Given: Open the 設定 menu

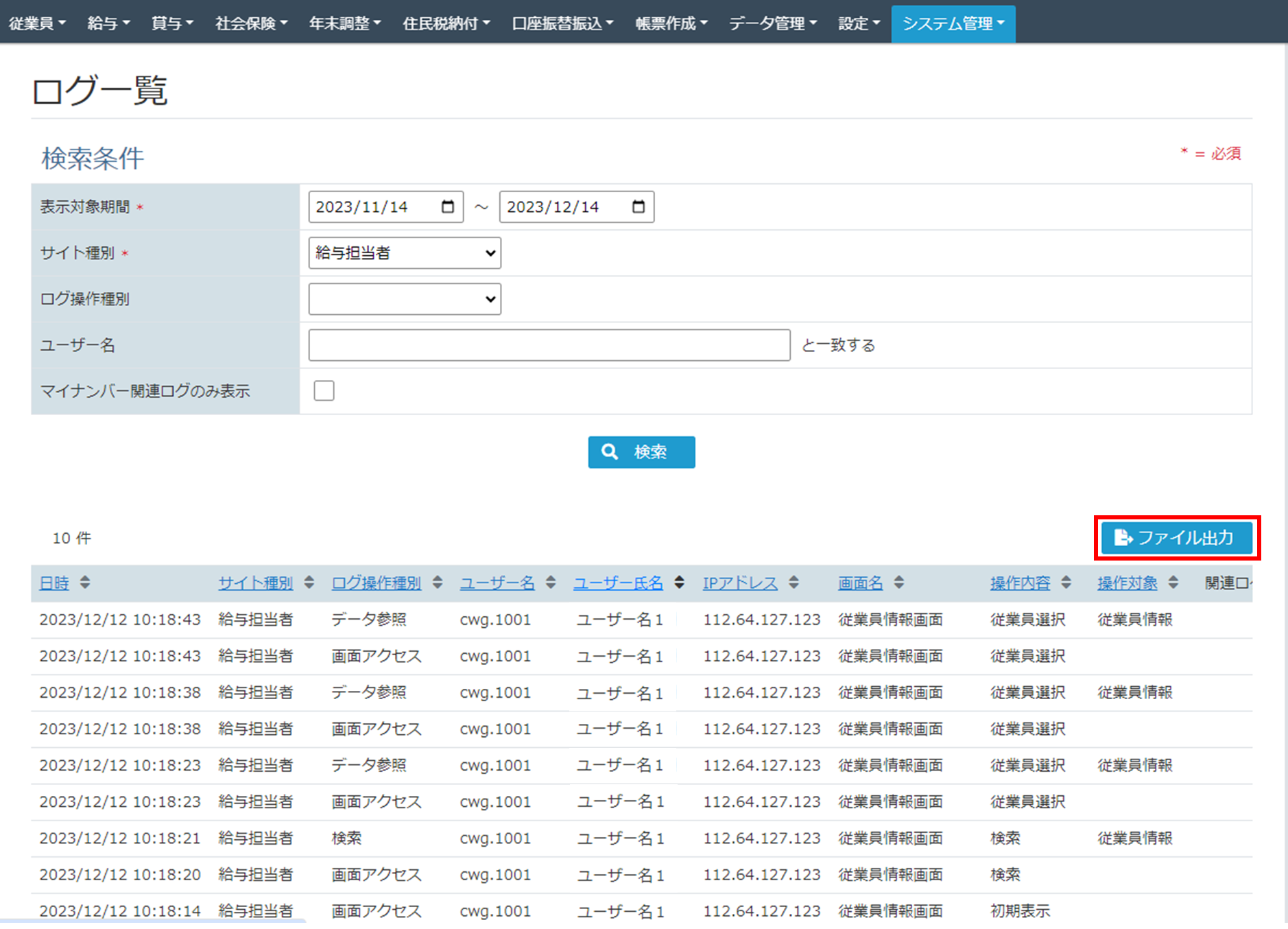Looking at the screenshot, I should (x=859, y=23).
